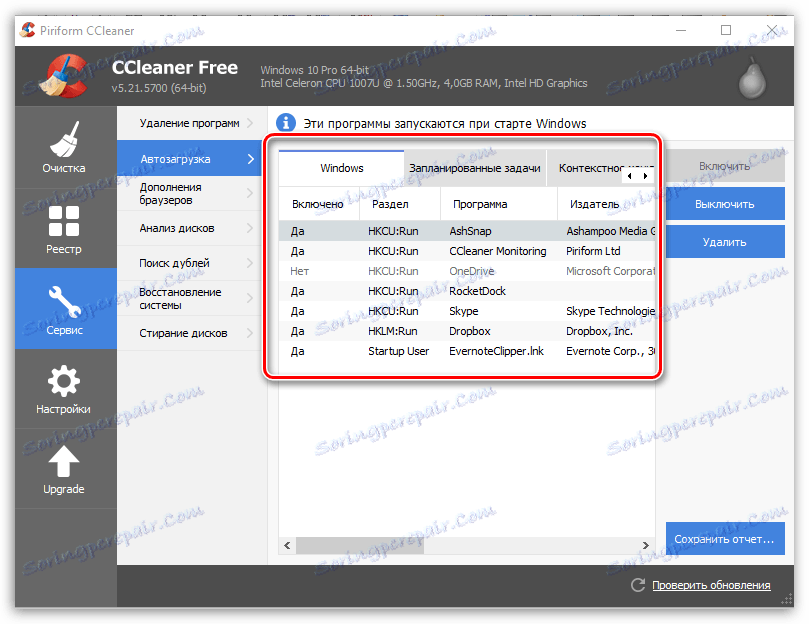Click the Включить button
809x624 pixels.
click(725, 166)
